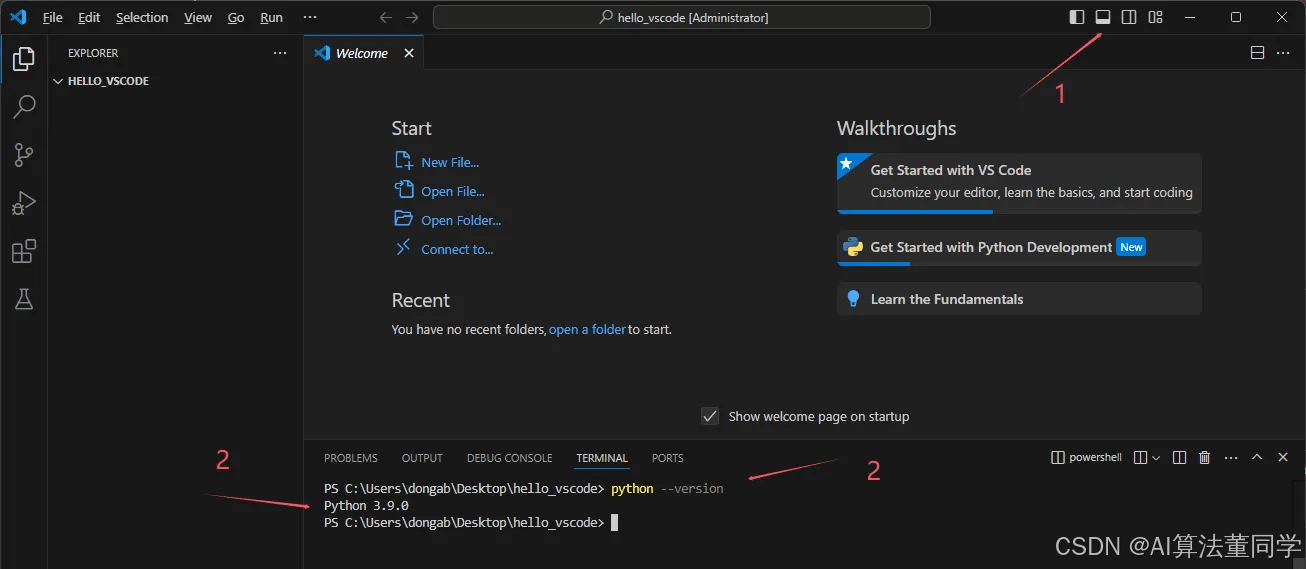Toggle the bottom panel layout icon
The width and height of the screenshot is (1306, 569).
(1103, 17)
